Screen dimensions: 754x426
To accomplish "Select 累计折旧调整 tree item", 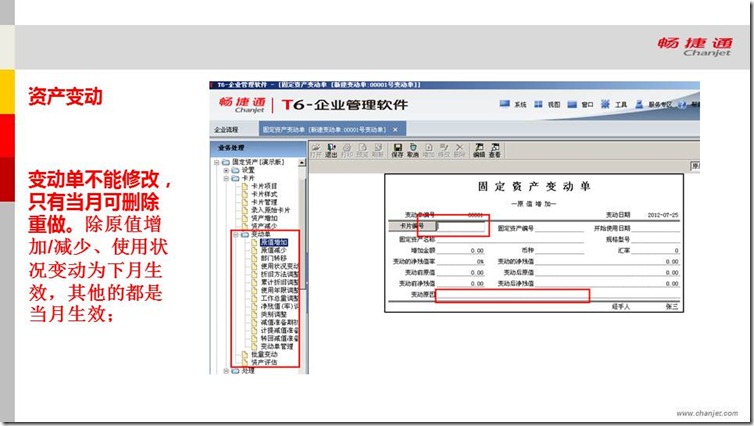I will coord(280,282).
